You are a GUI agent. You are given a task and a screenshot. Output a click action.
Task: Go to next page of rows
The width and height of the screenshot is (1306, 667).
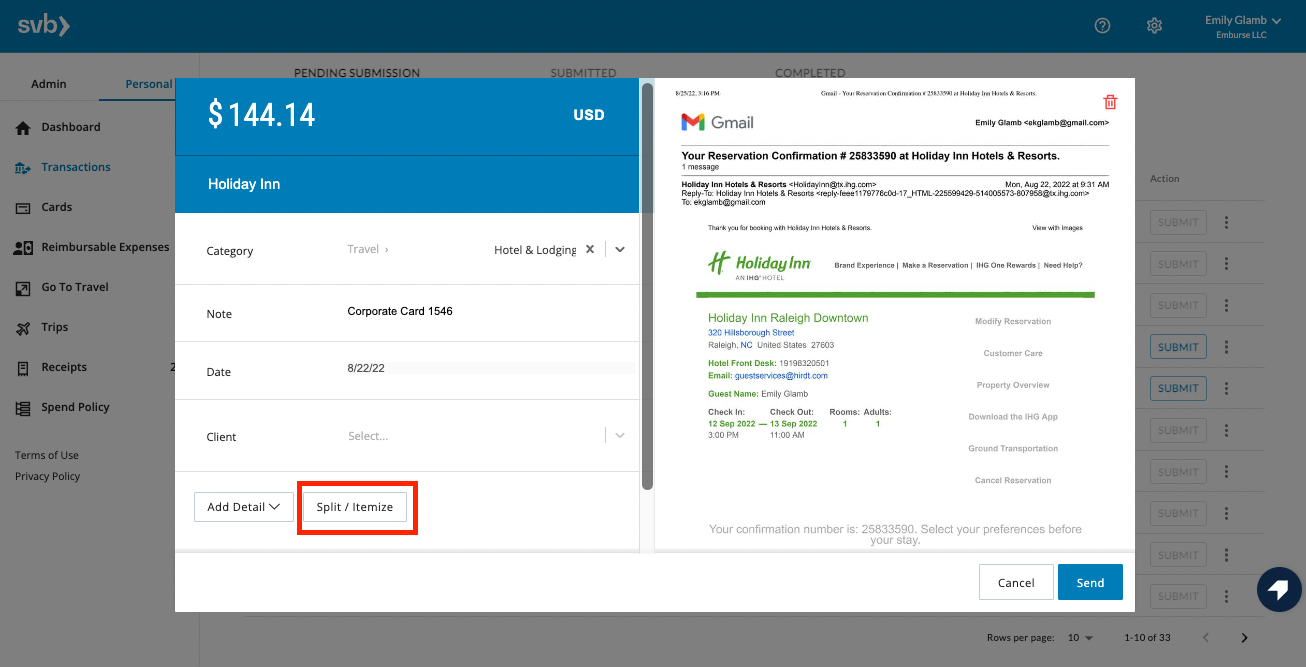click(1244, 638)
